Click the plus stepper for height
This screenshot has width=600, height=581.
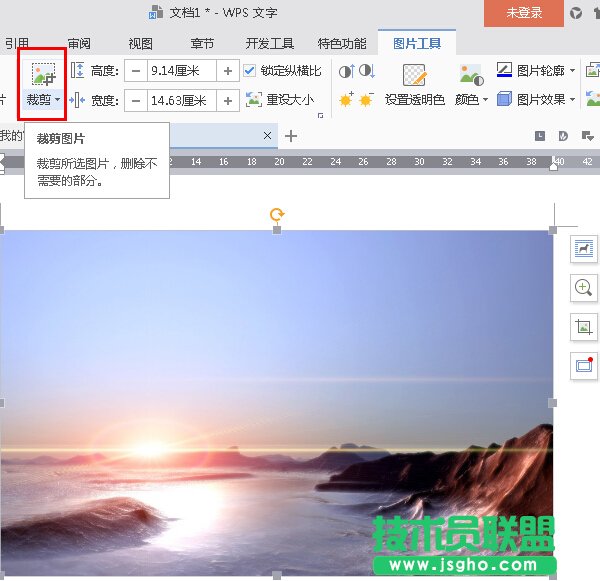228,71
